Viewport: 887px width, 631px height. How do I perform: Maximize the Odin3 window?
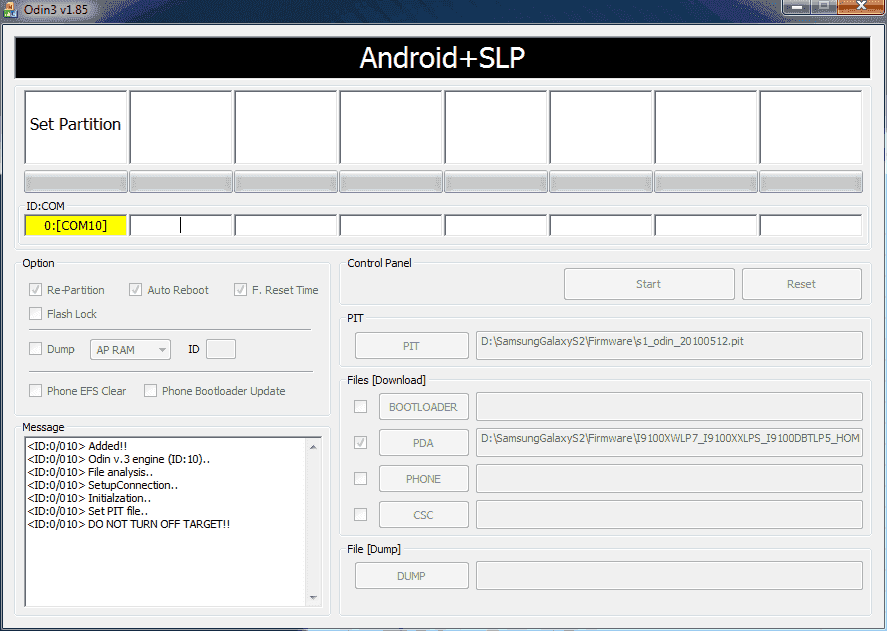pos(824,7)
